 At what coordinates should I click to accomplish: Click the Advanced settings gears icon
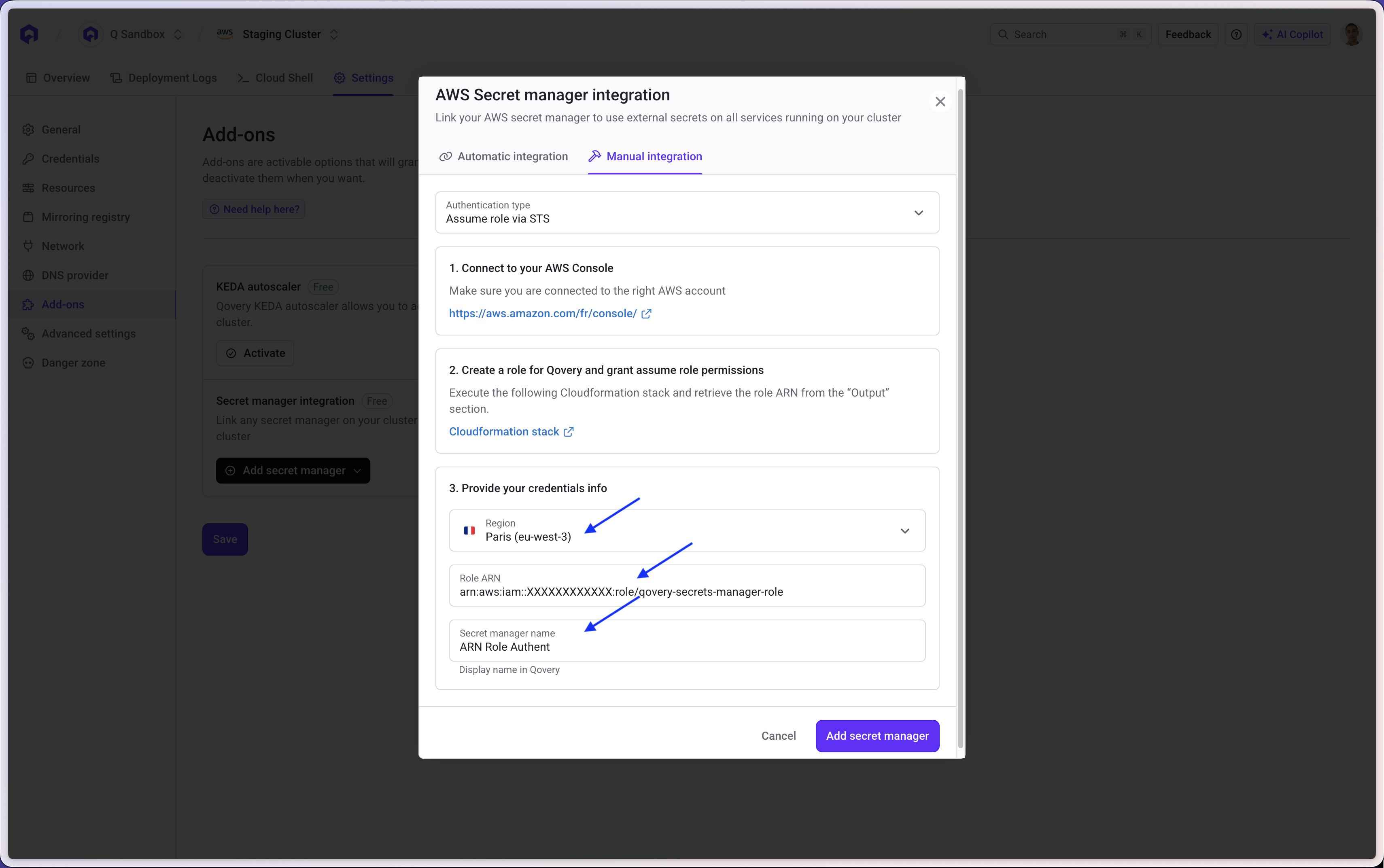pos(28,333)
